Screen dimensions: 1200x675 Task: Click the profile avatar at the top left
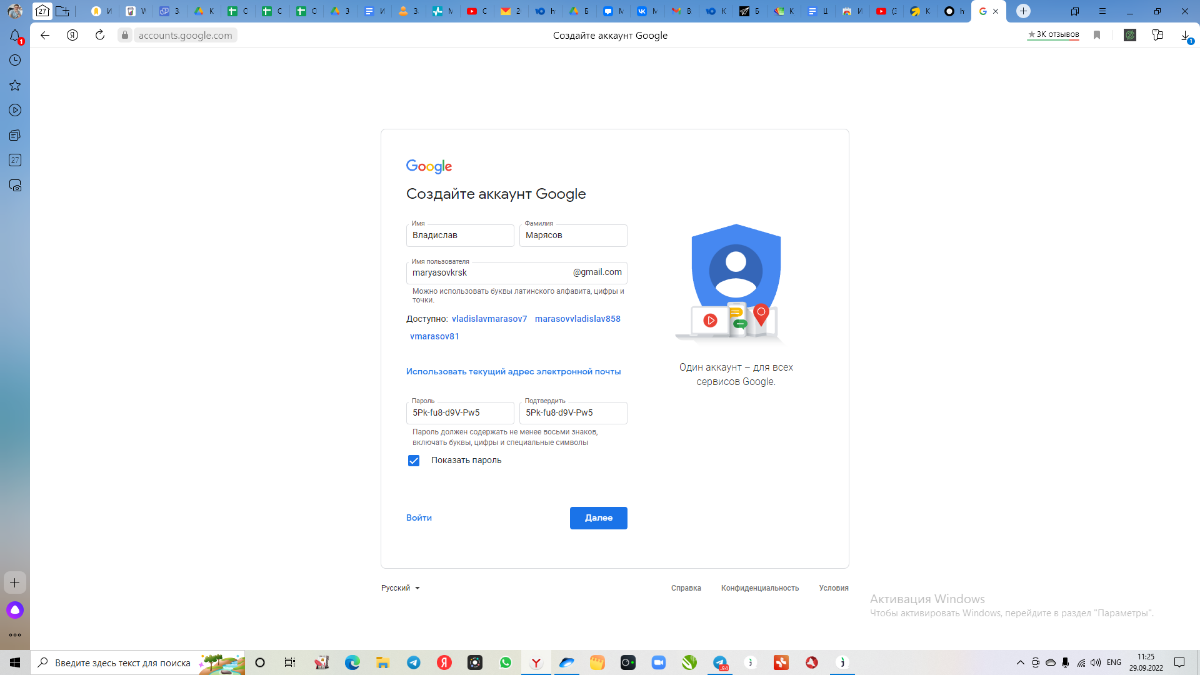coord(15,11)
